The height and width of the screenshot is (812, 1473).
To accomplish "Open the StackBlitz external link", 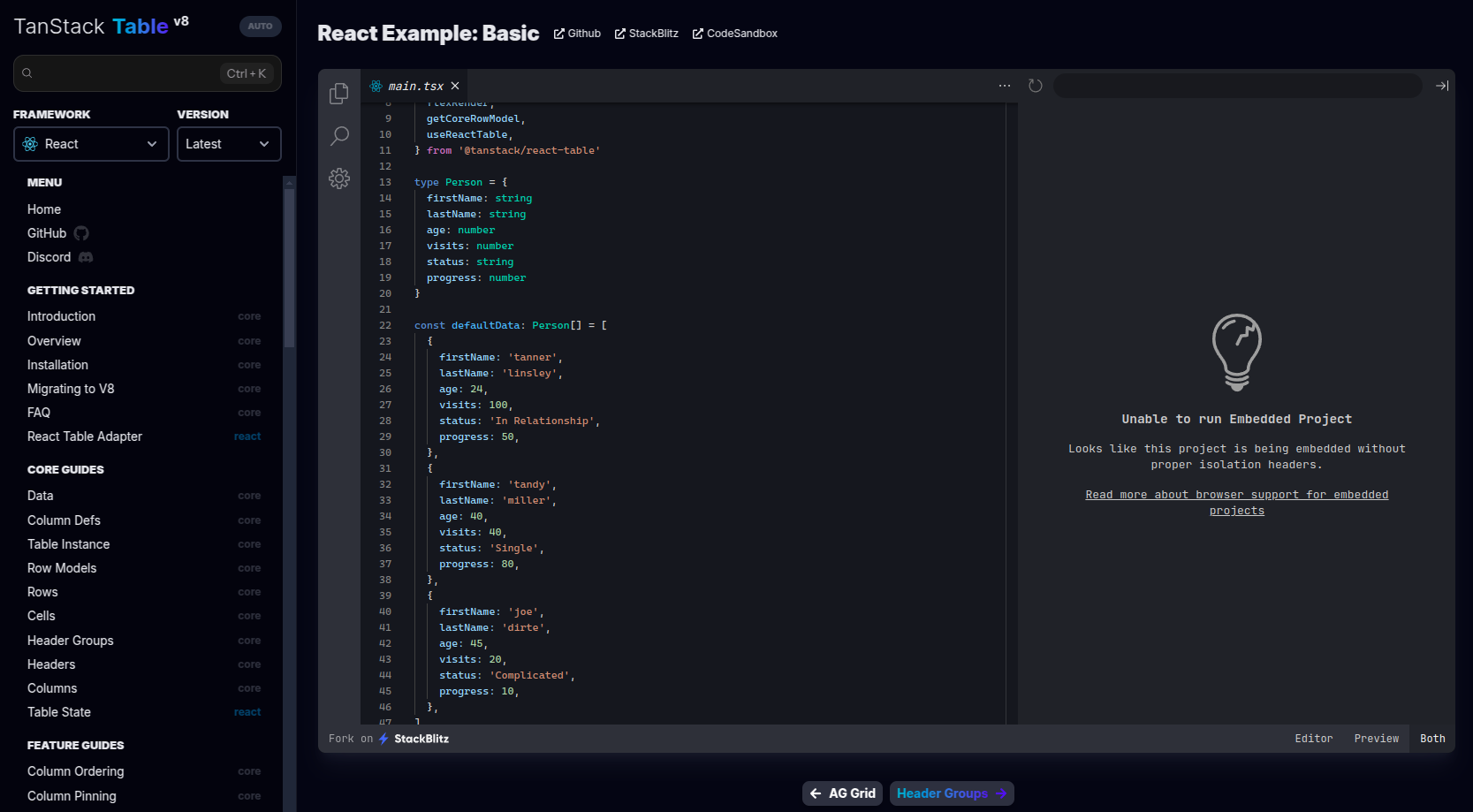I will [x=647, y=34].
